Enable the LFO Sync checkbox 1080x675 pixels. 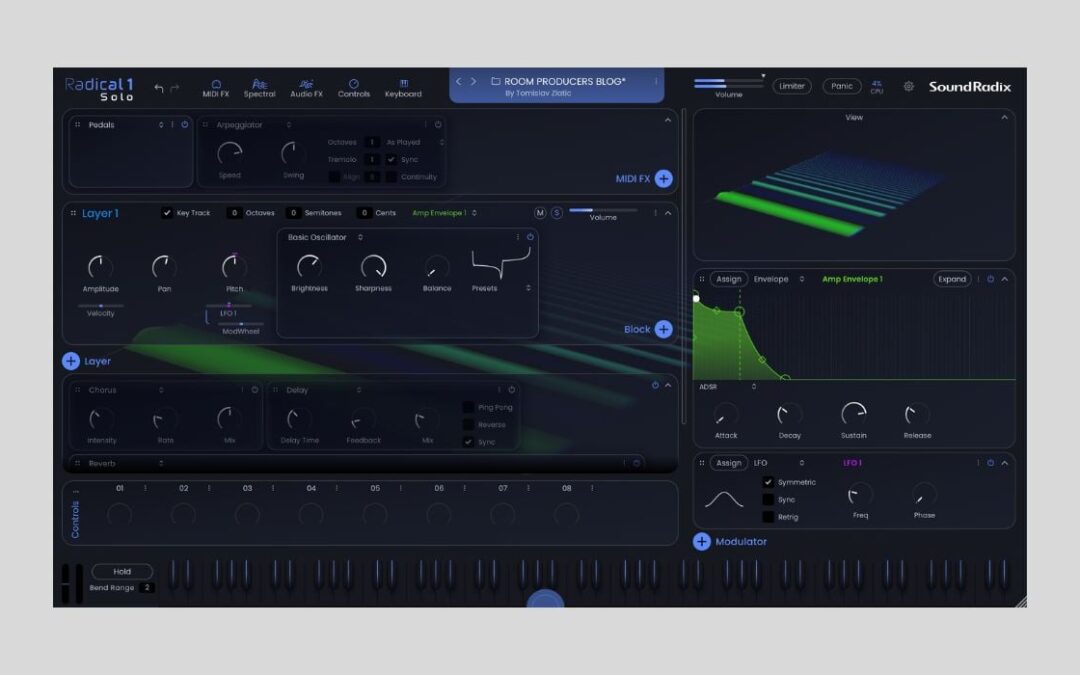click(x=768, y=499)
